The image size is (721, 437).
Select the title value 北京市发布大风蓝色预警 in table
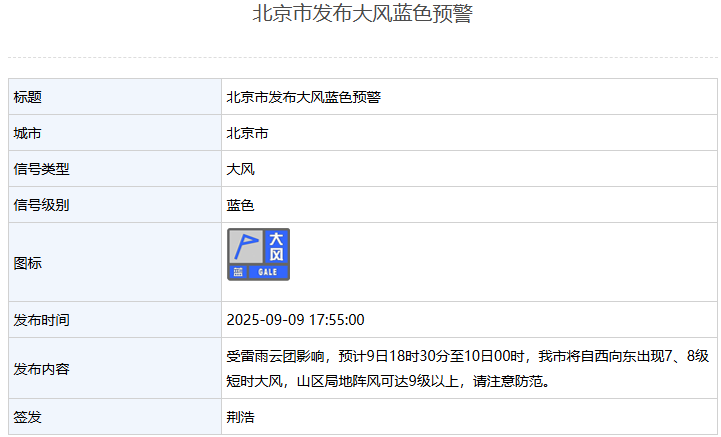click(303, 97)
